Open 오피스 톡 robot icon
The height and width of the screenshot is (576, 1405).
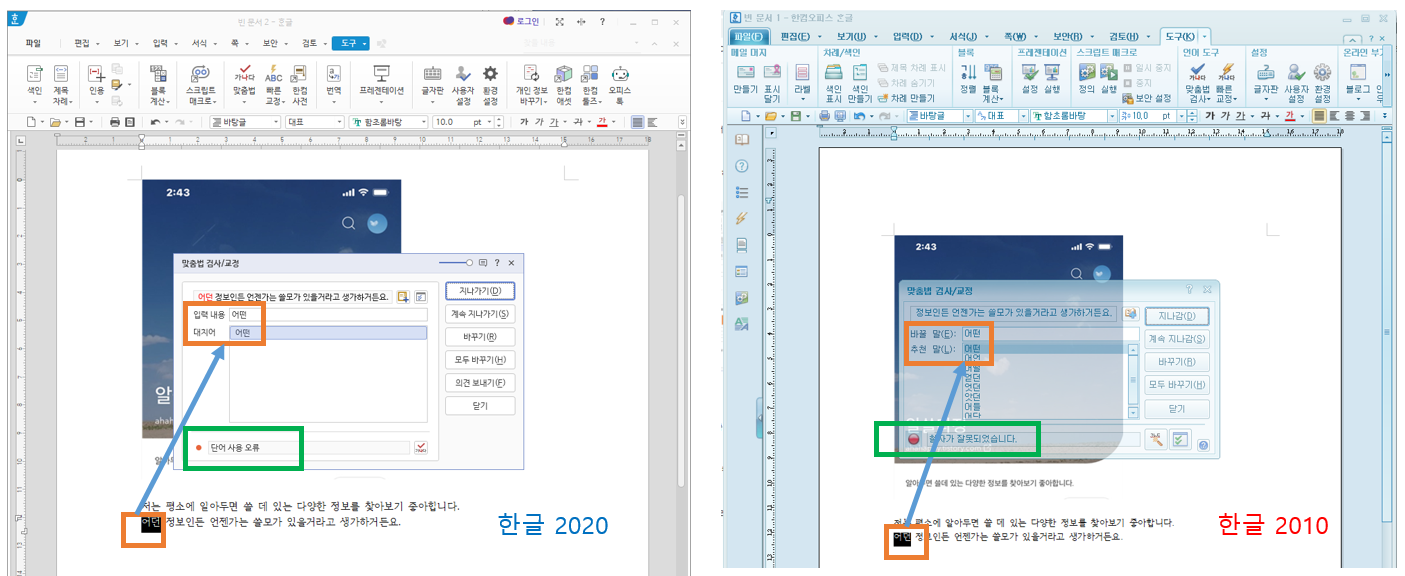[621, 87]
